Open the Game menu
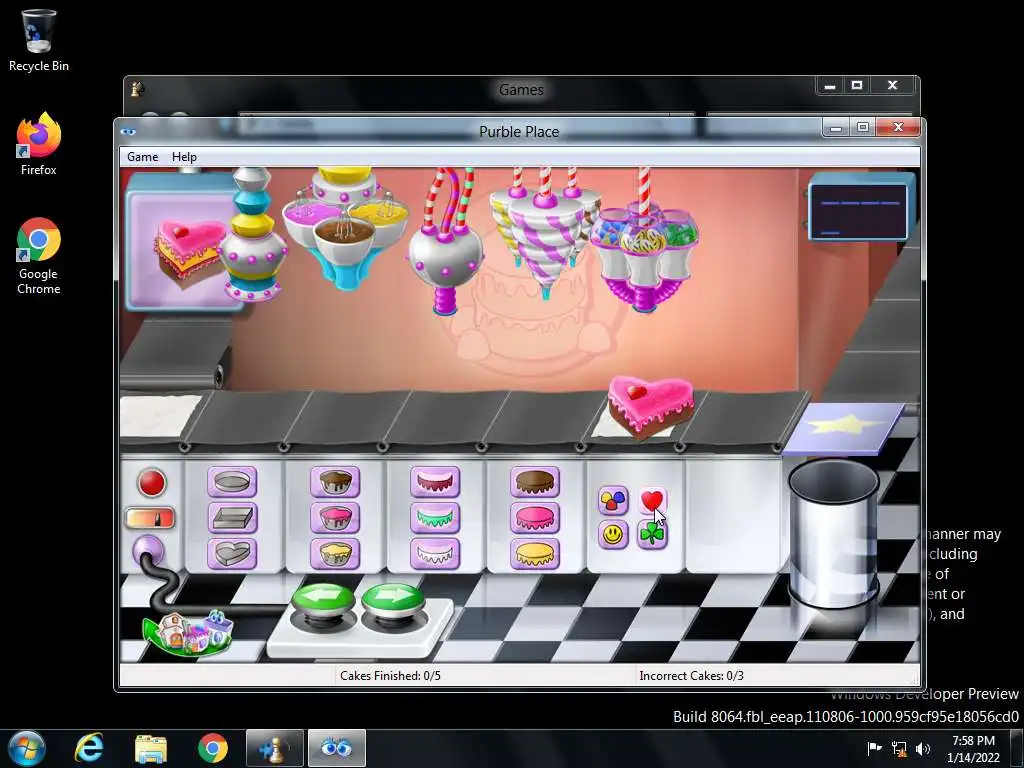 tap(142, 157)
